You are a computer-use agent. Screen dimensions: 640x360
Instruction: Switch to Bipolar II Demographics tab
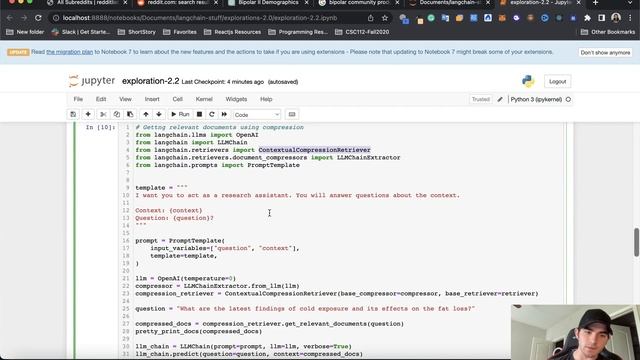(268, 3)
